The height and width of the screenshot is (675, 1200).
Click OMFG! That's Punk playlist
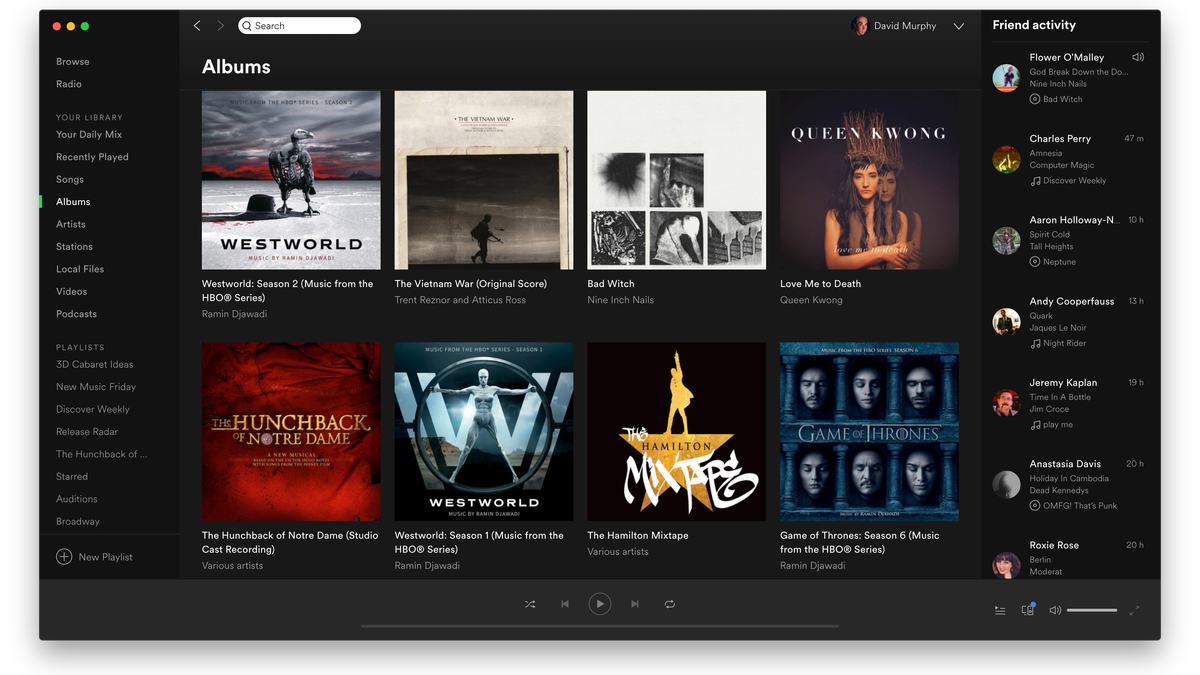1080,506
